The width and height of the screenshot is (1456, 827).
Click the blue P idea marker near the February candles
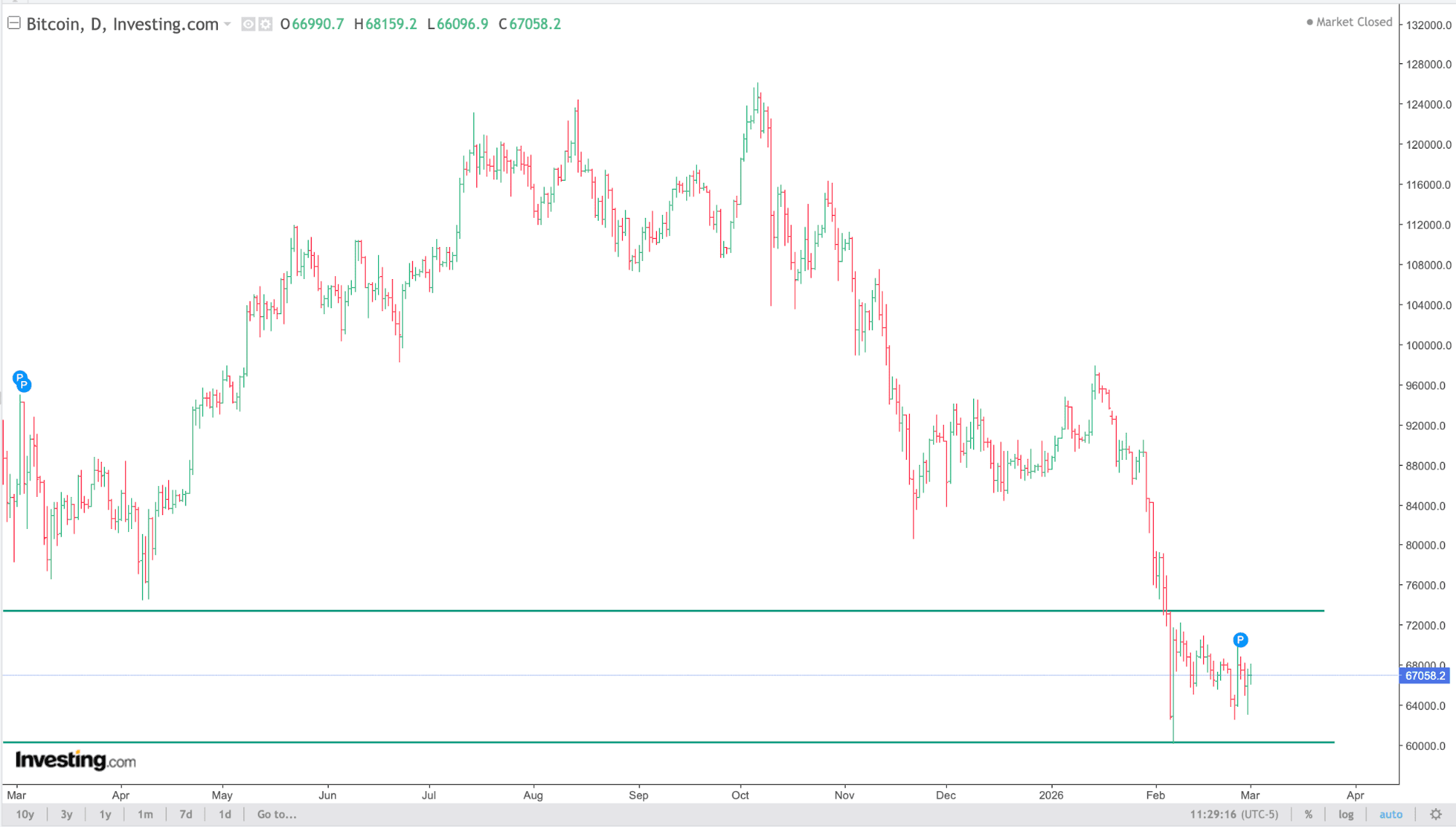click(x=1240, y=640)
